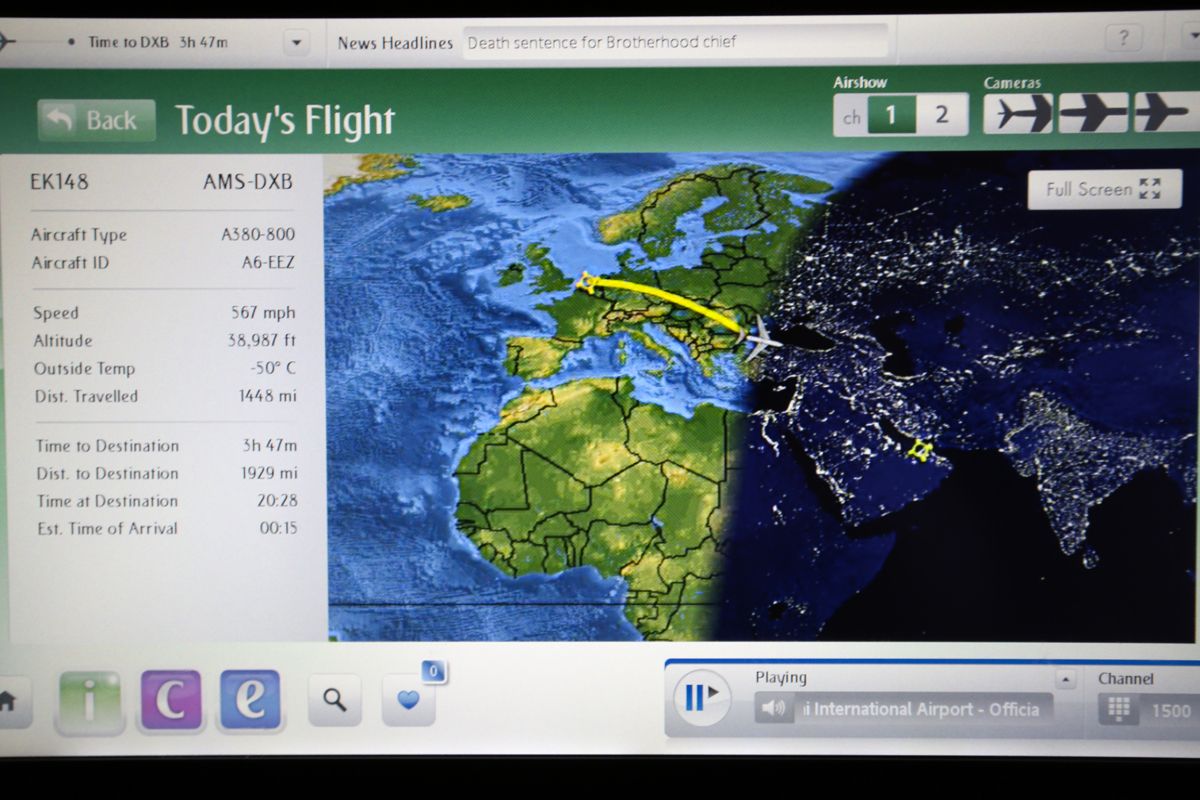Switch to Airshow channel 2

(x=941, y=115)
